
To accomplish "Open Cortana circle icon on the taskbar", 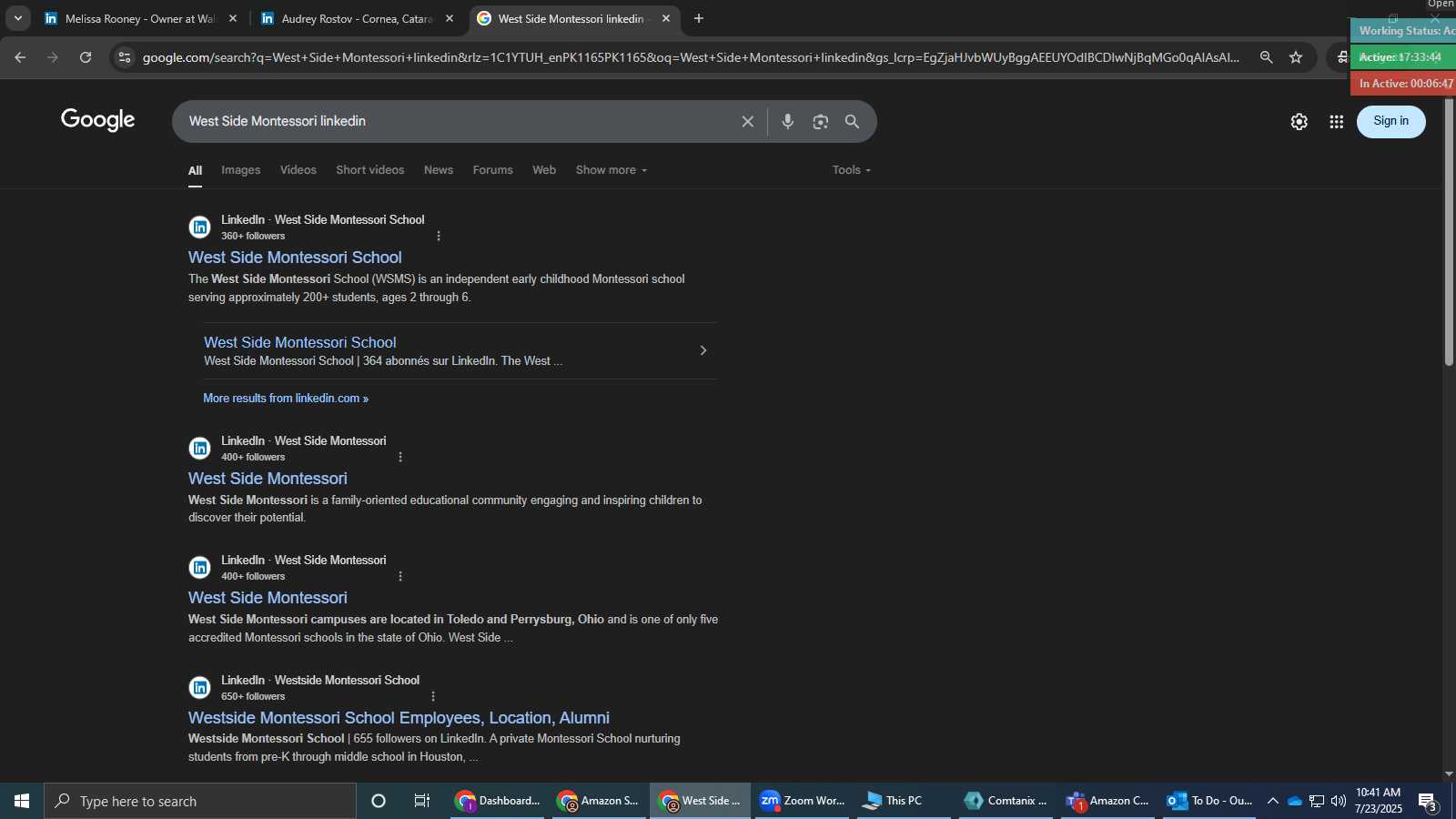I will pos(379,801).
